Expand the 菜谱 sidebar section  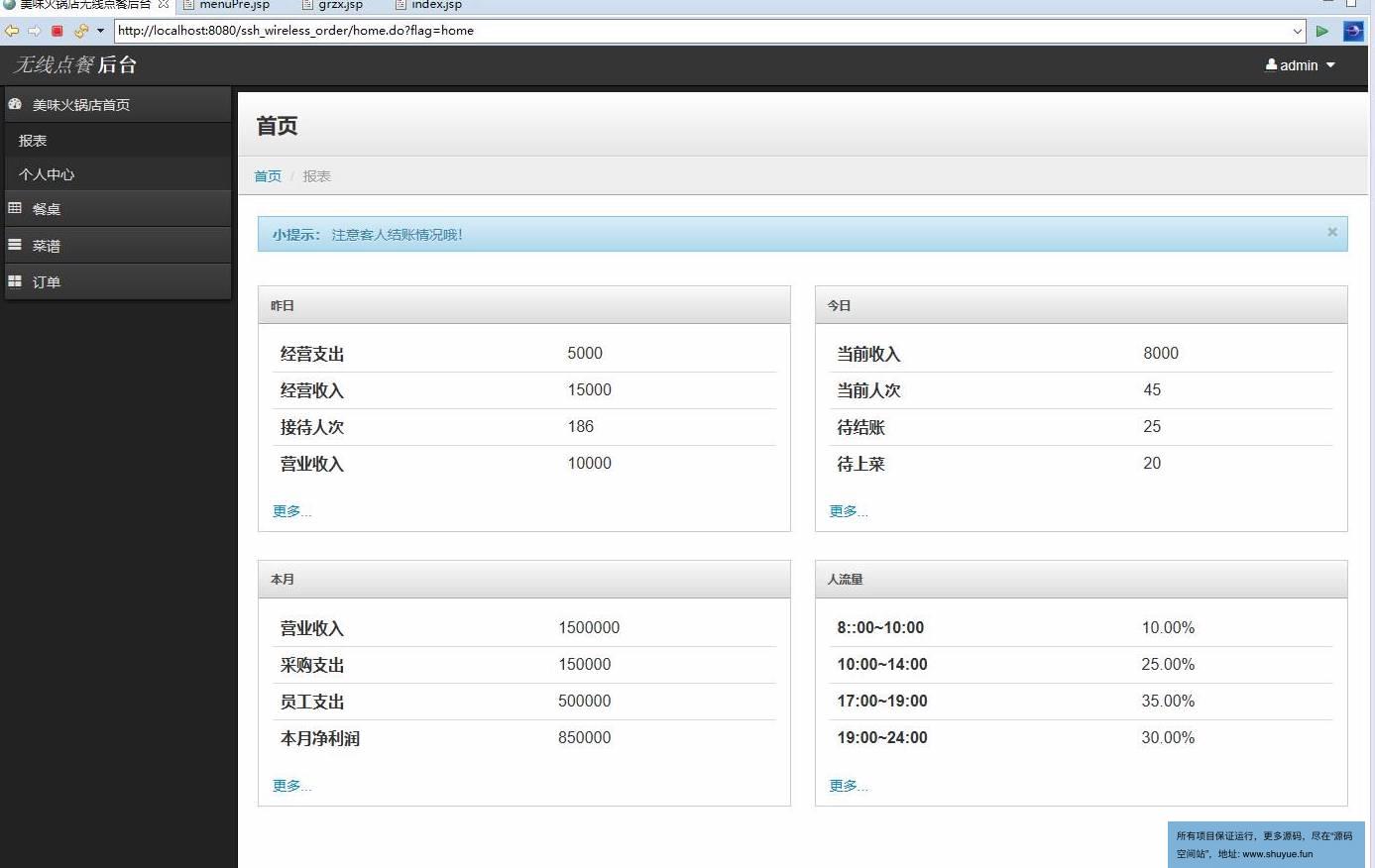pyautogui.click(x=118, y=246)
